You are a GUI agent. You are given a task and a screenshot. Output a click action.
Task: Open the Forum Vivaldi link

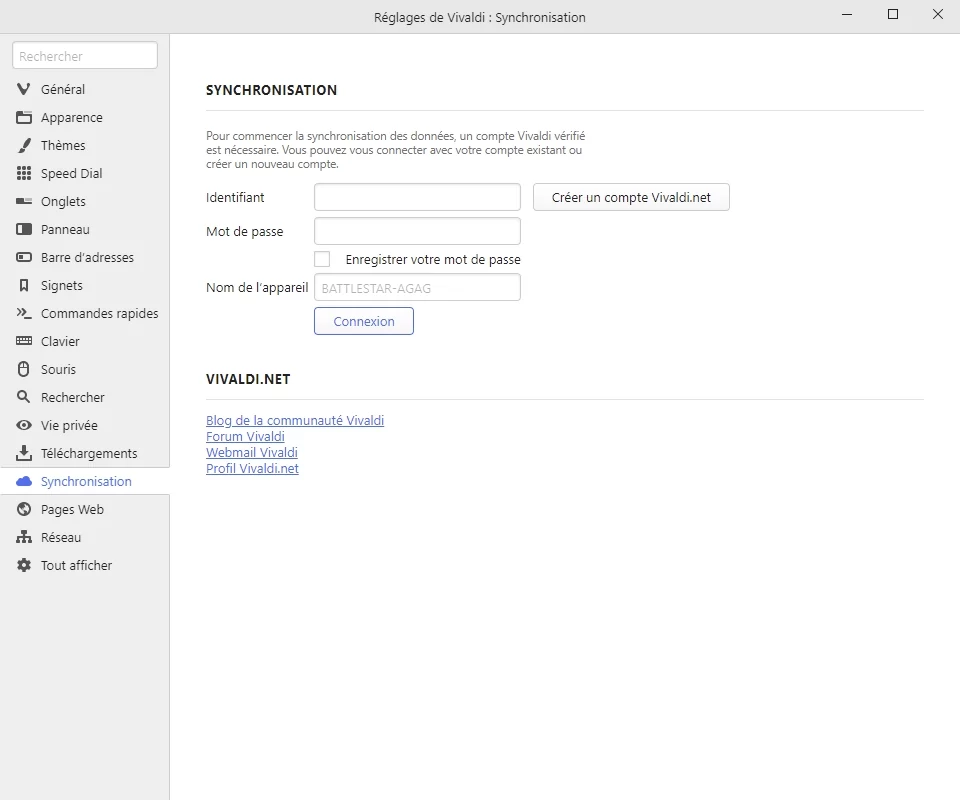coord(245,436)
